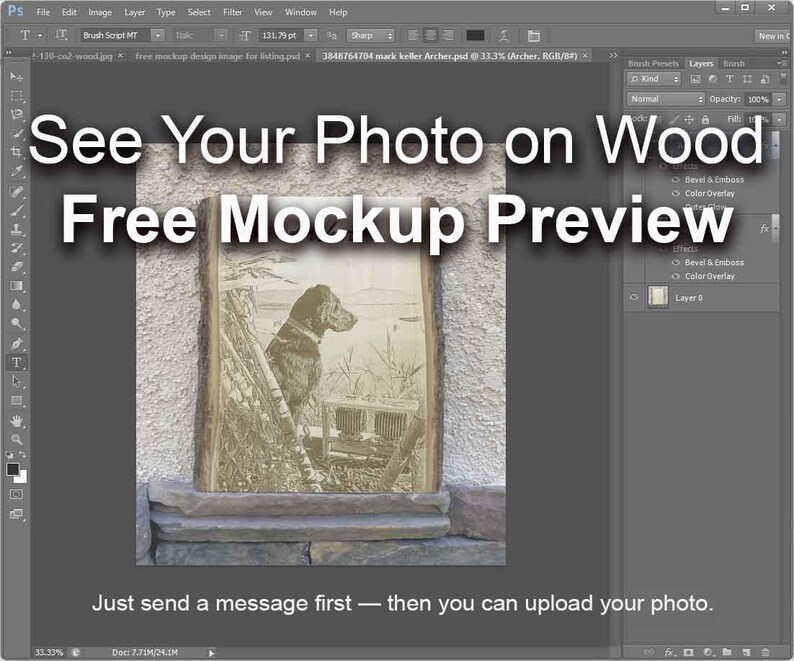The height and width of the screenshot is (661, 794).
Task: Open the Italic font style dropdown
Action: coord(221,35)
